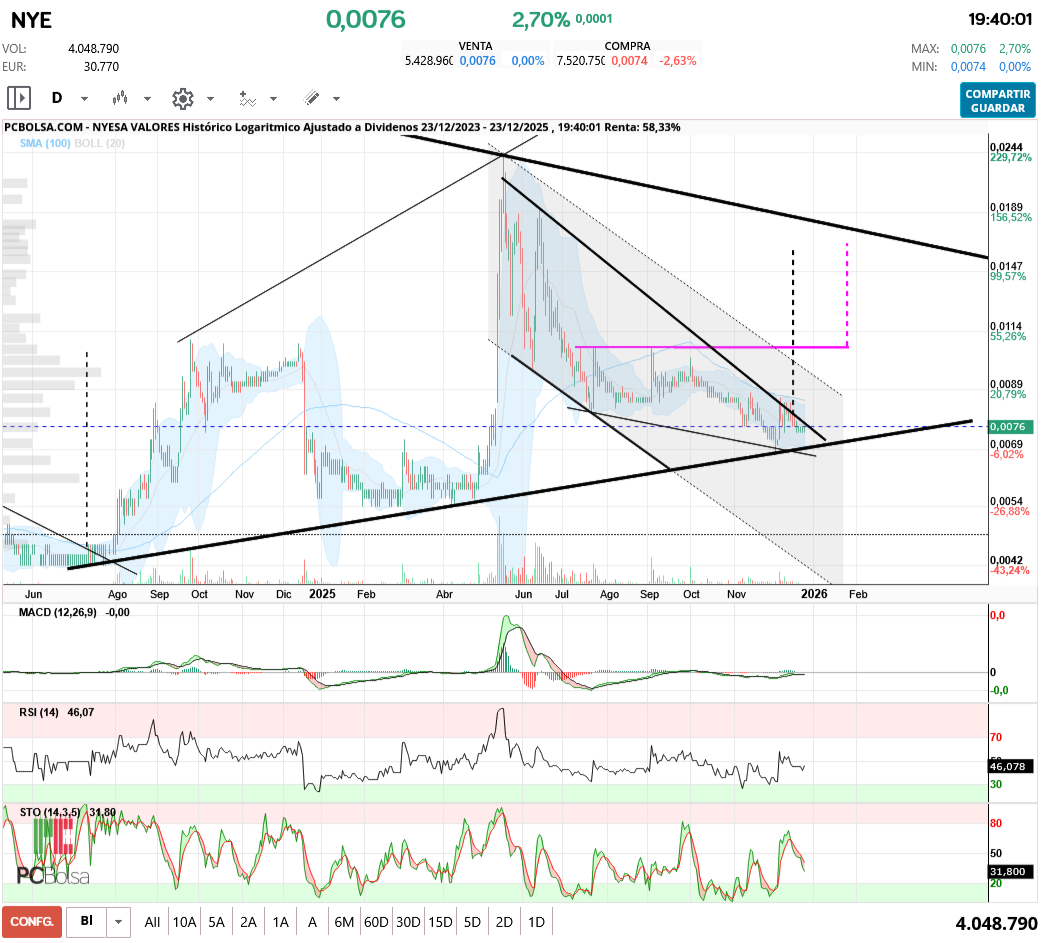Expand the dropdown beside the gear icon
This screenshot has width=1051, height=943.
[x=209, y=98]
